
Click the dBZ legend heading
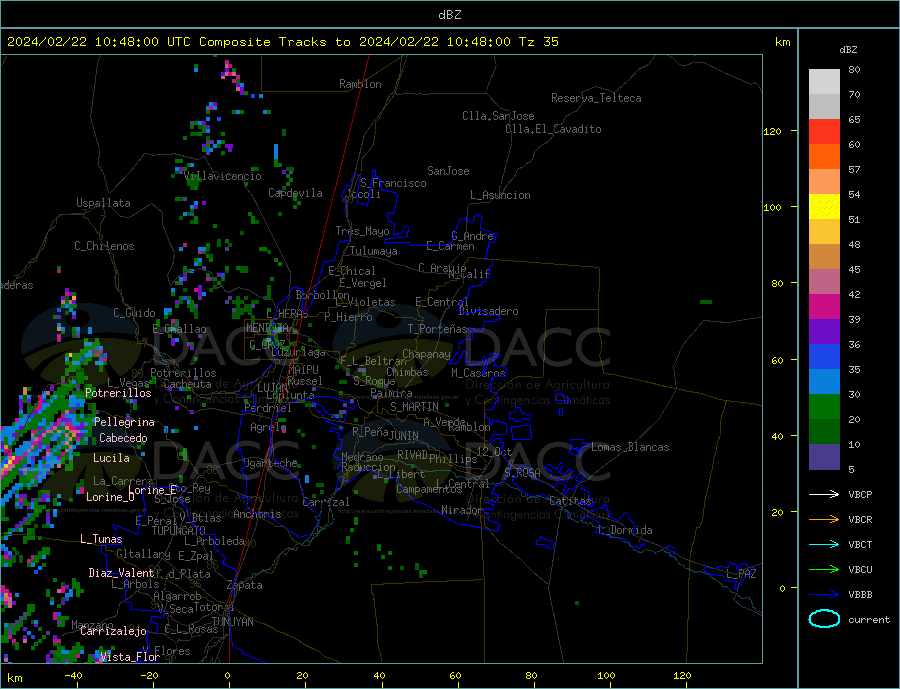click(848, 50)
